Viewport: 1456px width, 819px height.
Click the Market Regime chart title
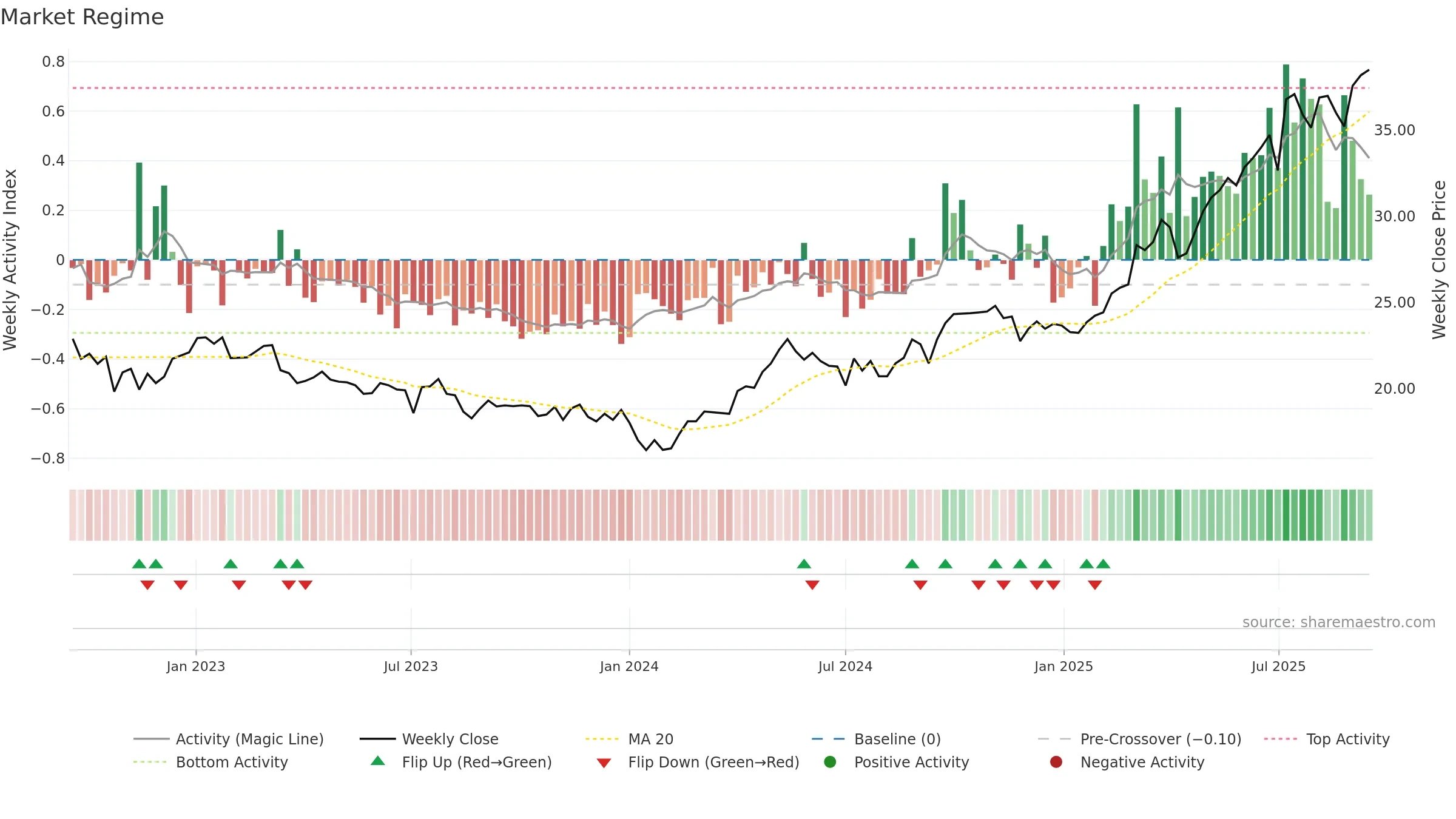point(82,17)
